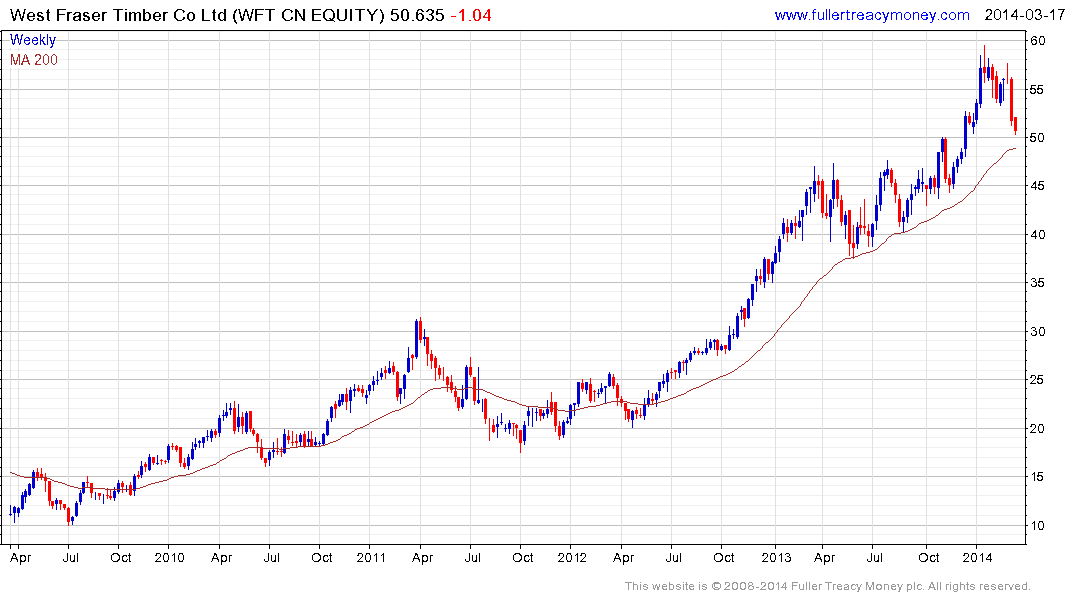This screenshot has width=1075, height=600.
Task: Click the 'Weekly' label
Action: [x=33, y=40]
